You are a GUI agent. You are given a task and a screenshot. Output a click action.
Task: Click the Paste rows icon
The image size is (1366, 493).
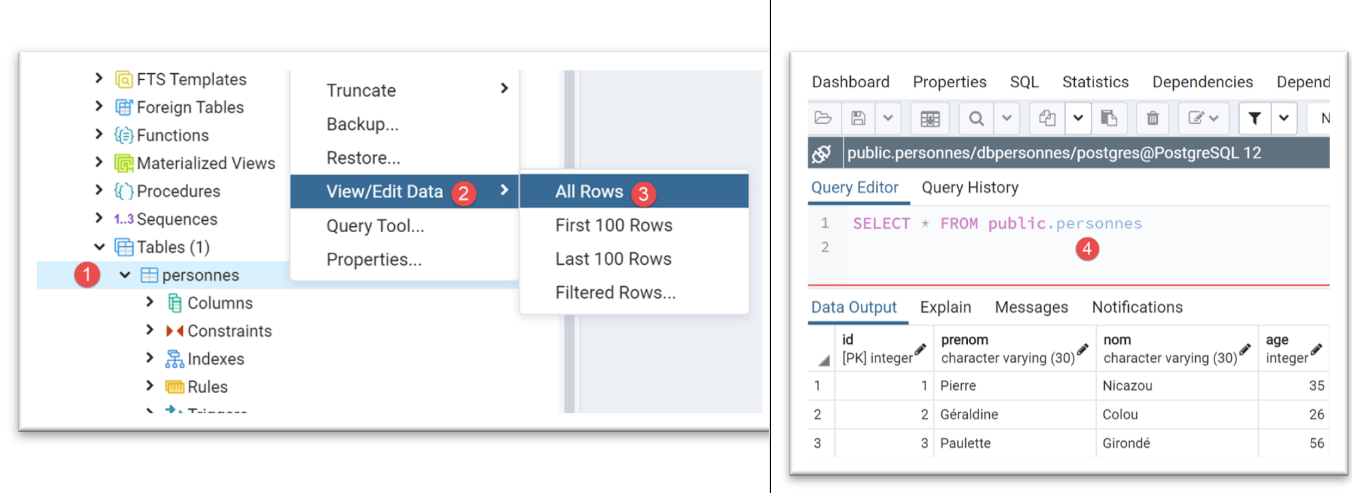[x=1109, y=118]
